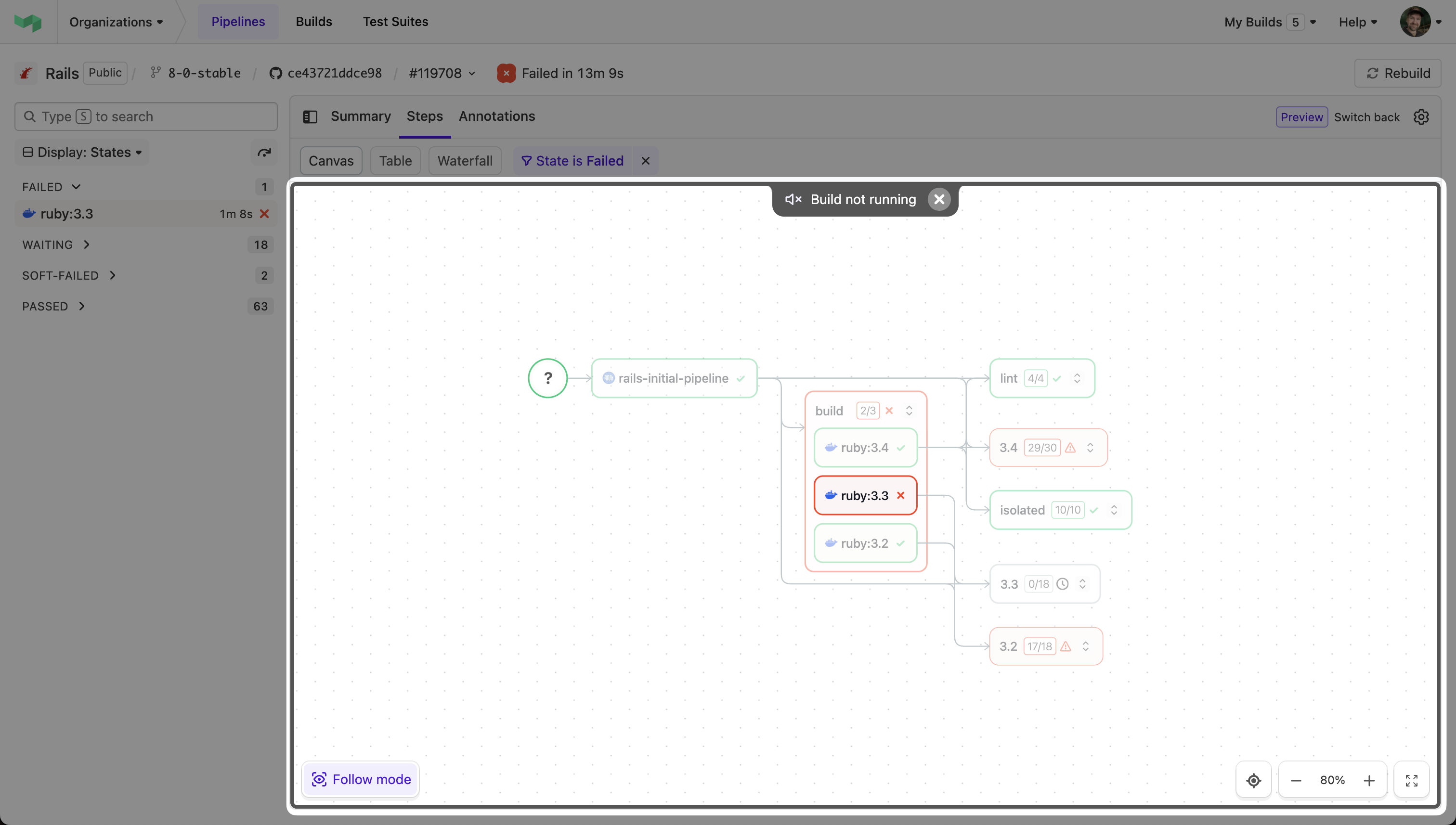The height and width of the screenshot is (825, 1456).
Task: Click the search input field
Action: click(146, 116)
